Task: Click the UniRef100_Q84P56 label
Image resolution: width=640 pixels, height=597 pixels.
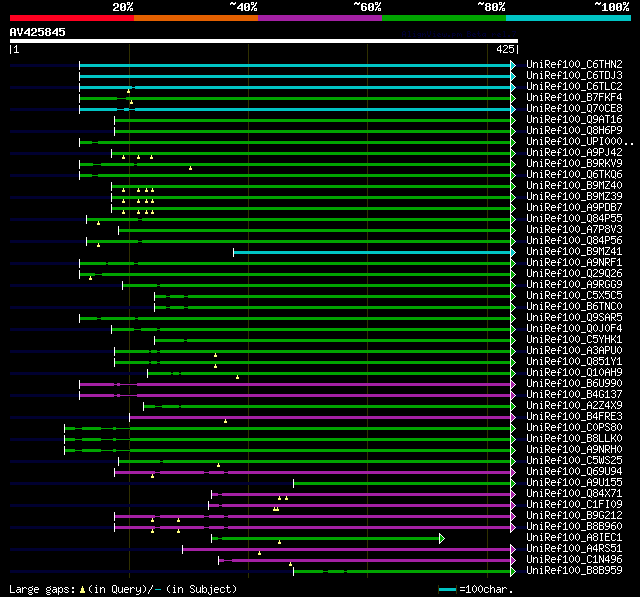Action: (574, 241)
